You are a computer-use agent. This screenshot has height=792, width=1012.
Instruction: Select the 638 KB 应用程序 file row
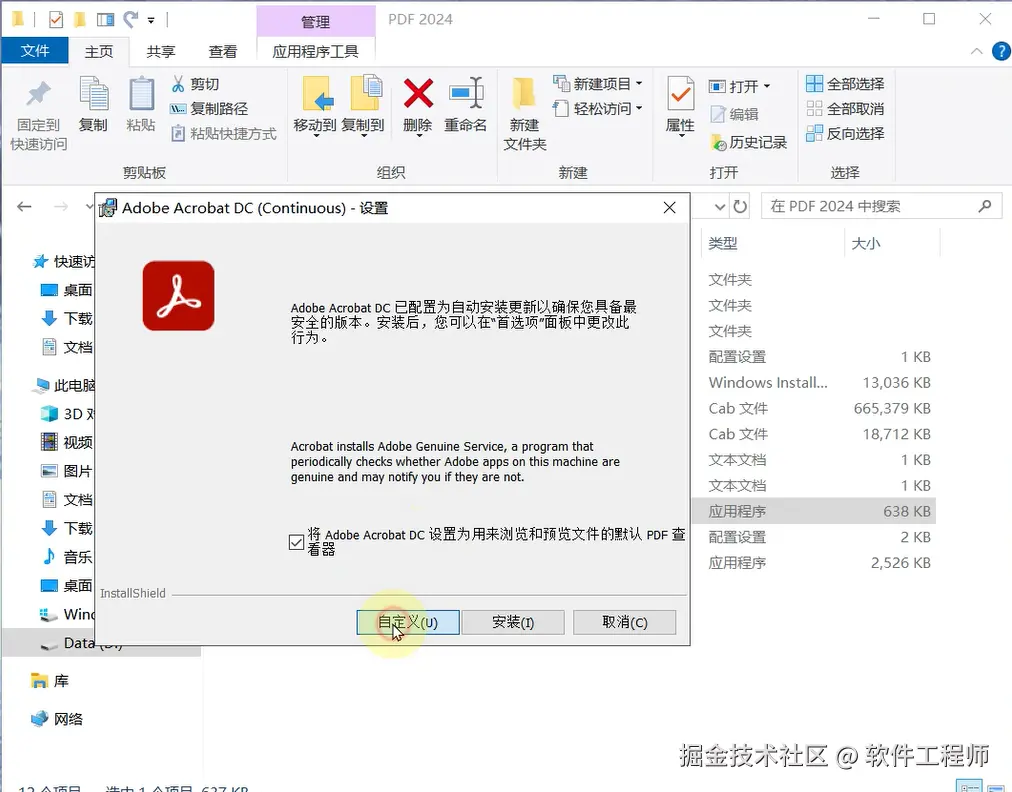click(815, 511)
